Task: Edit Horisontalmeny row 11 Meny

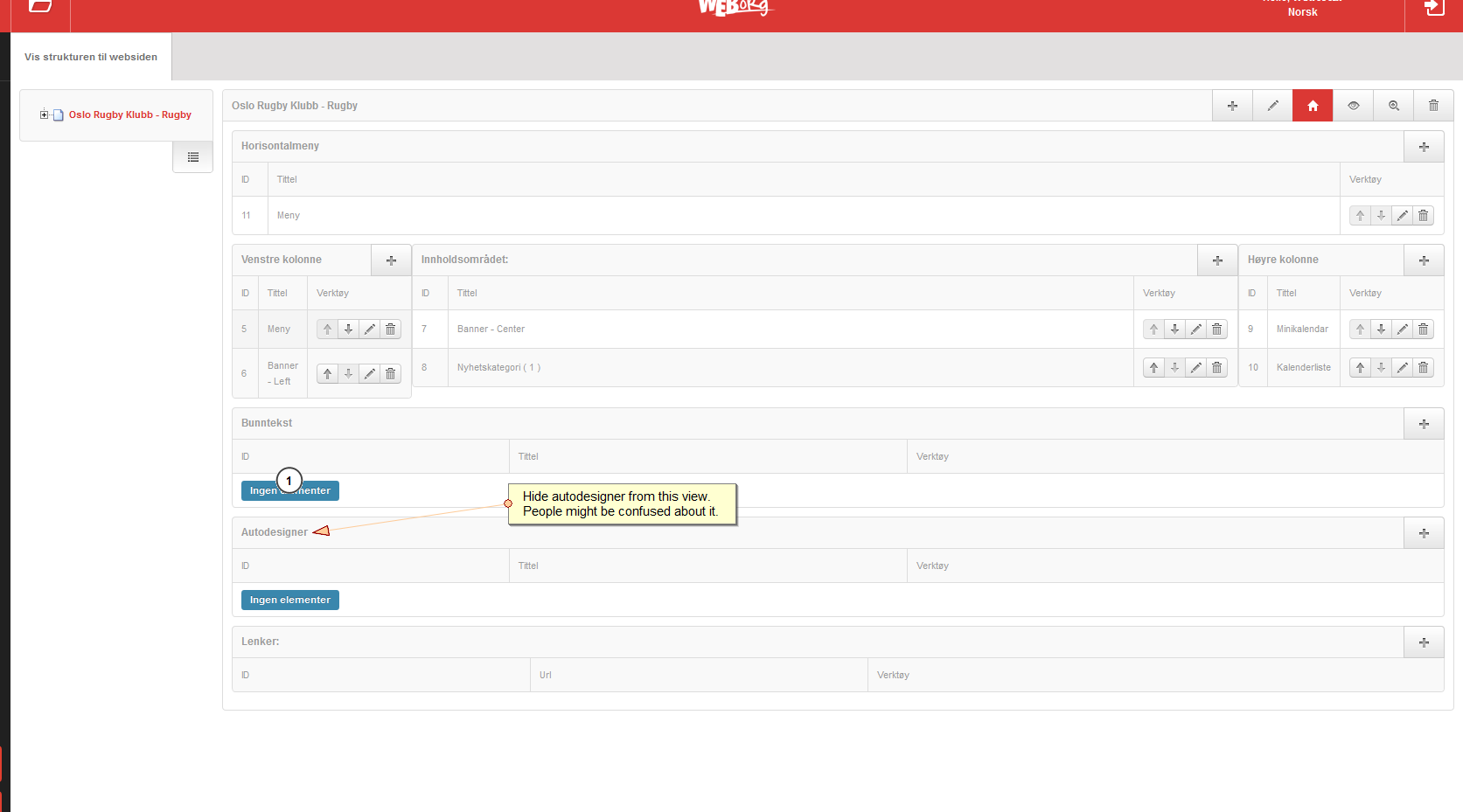Action: click(1402, 215)
